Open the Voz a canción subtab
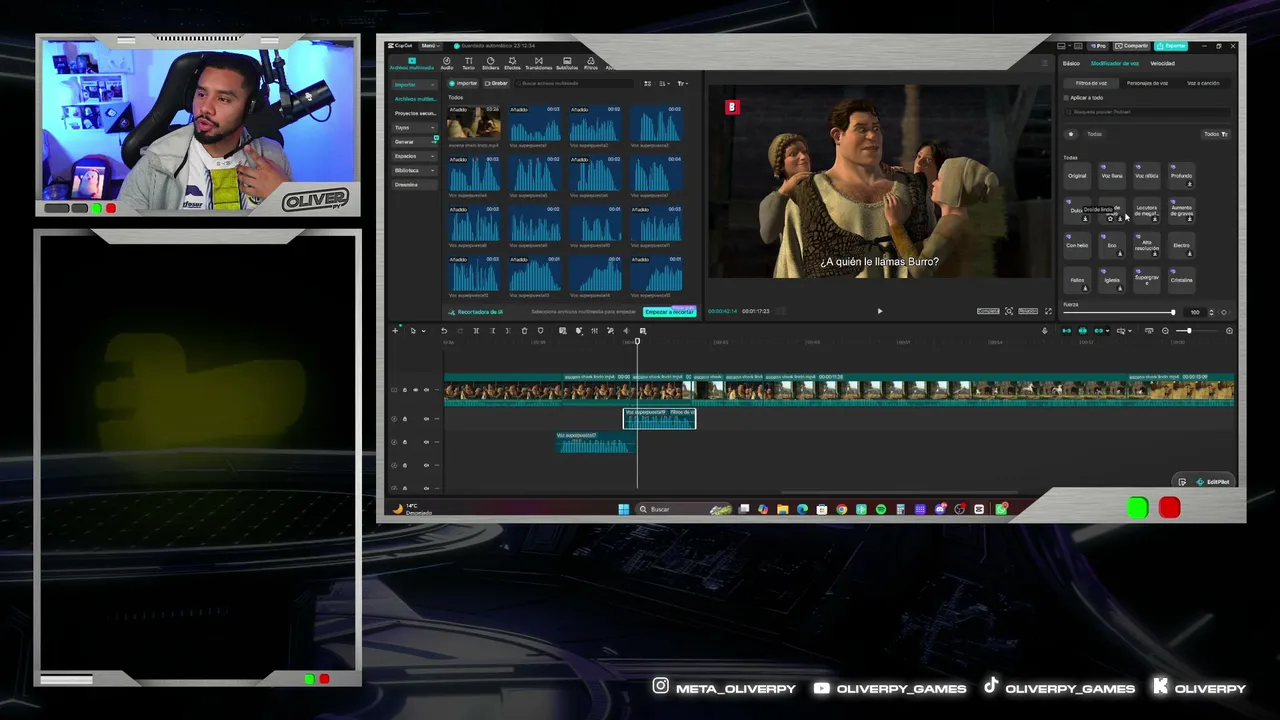The height and width of the screenshot is (720, 1280). pos(1203,83)
